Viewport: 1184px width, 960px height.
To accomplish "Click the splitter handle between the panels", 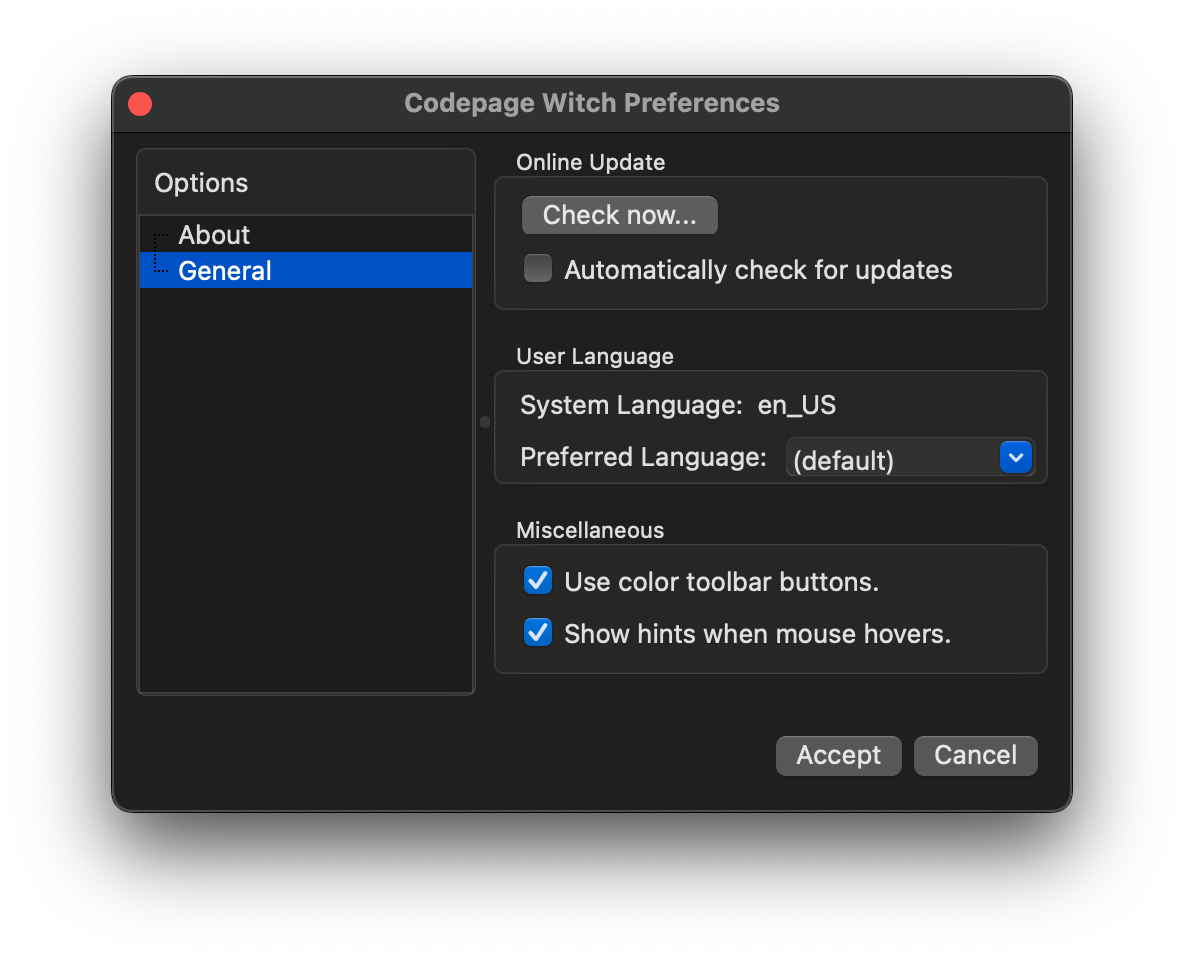I will (485, 422).
